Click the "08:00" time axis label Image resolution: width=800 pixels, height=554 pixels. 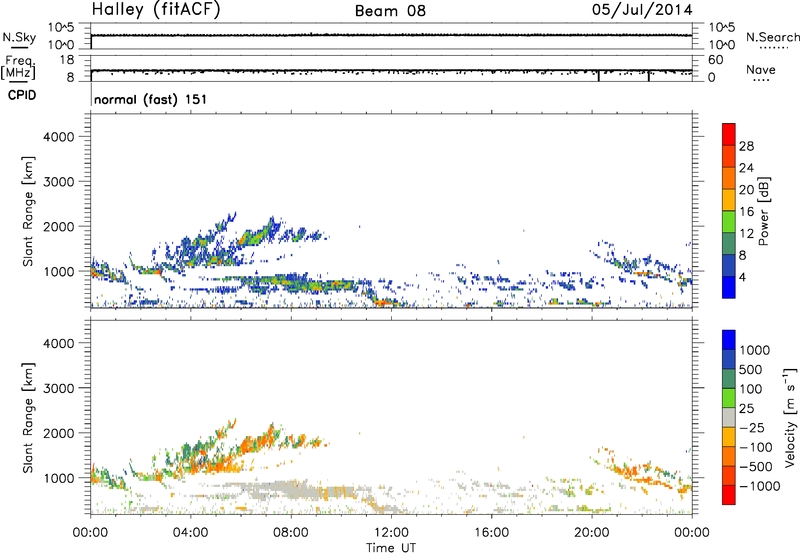pos(290,533)
